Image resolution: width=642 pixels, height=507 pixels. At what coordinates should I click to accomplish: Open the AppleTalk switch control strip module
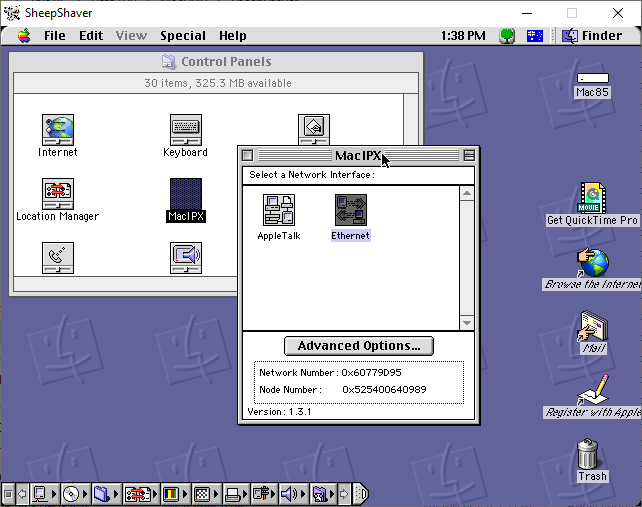(x=45, y=494)
